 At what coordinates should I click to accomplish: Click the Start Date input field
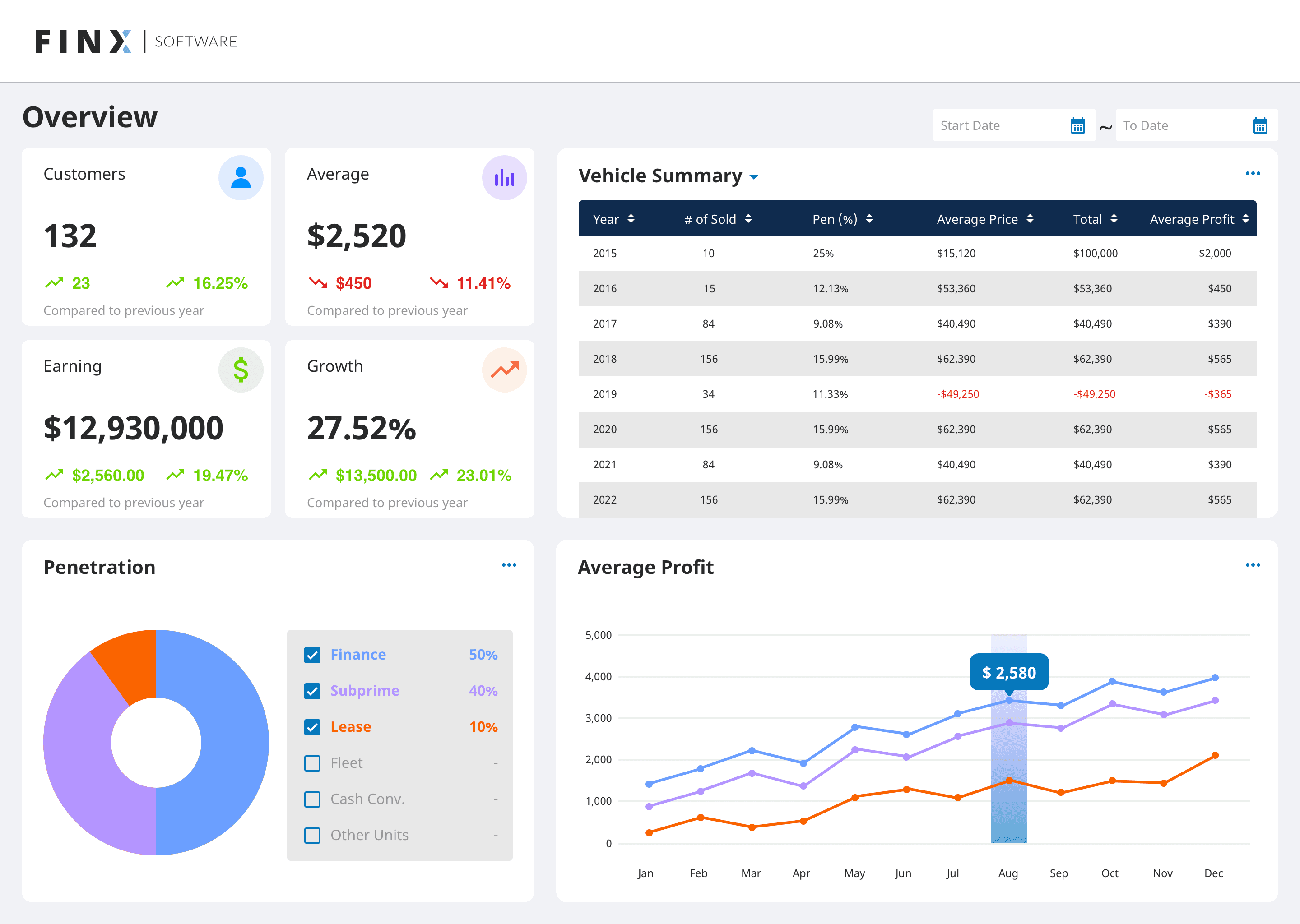1014,125
